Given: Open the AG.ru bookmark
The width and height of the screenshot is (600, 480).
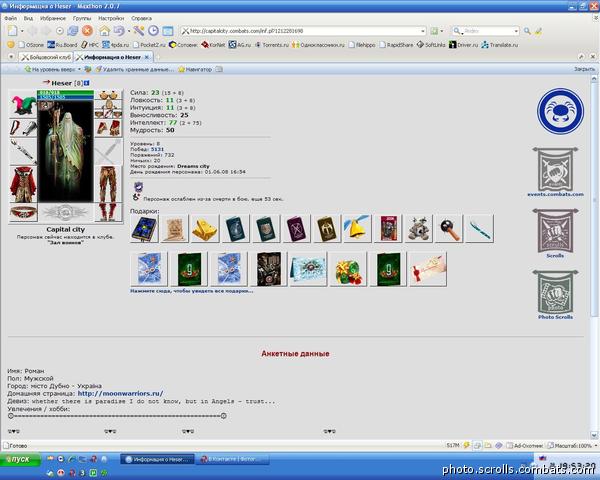Looking at the screenshot, I should tap(240, 45).
